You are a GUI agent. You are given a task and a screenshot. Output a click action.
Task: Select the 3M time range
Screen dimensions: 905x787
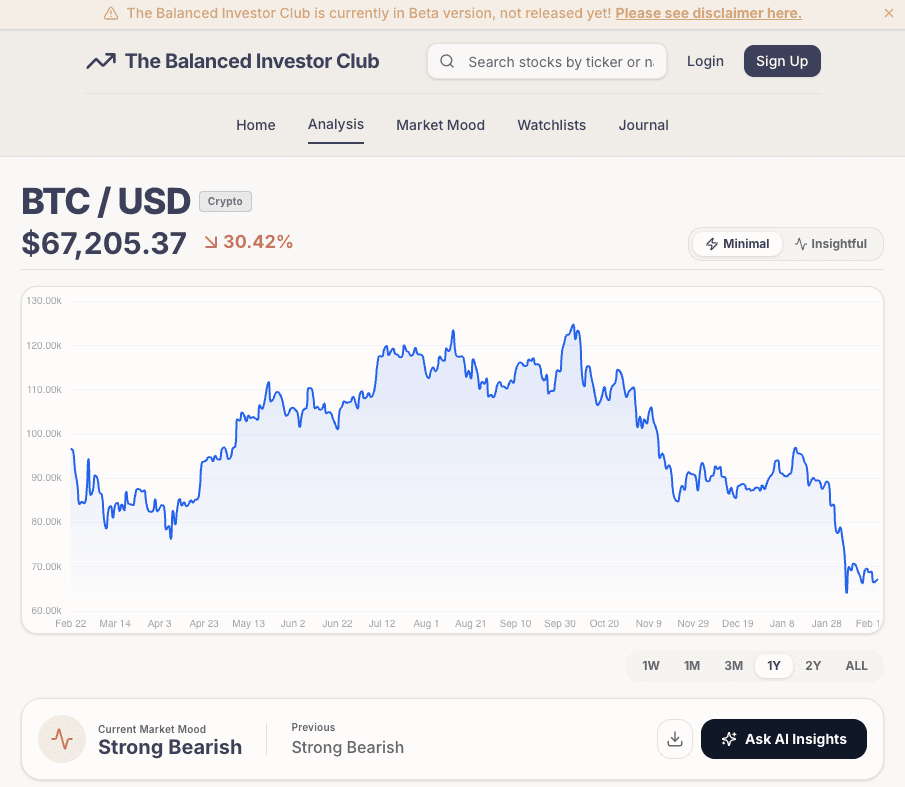coord(733,666)
